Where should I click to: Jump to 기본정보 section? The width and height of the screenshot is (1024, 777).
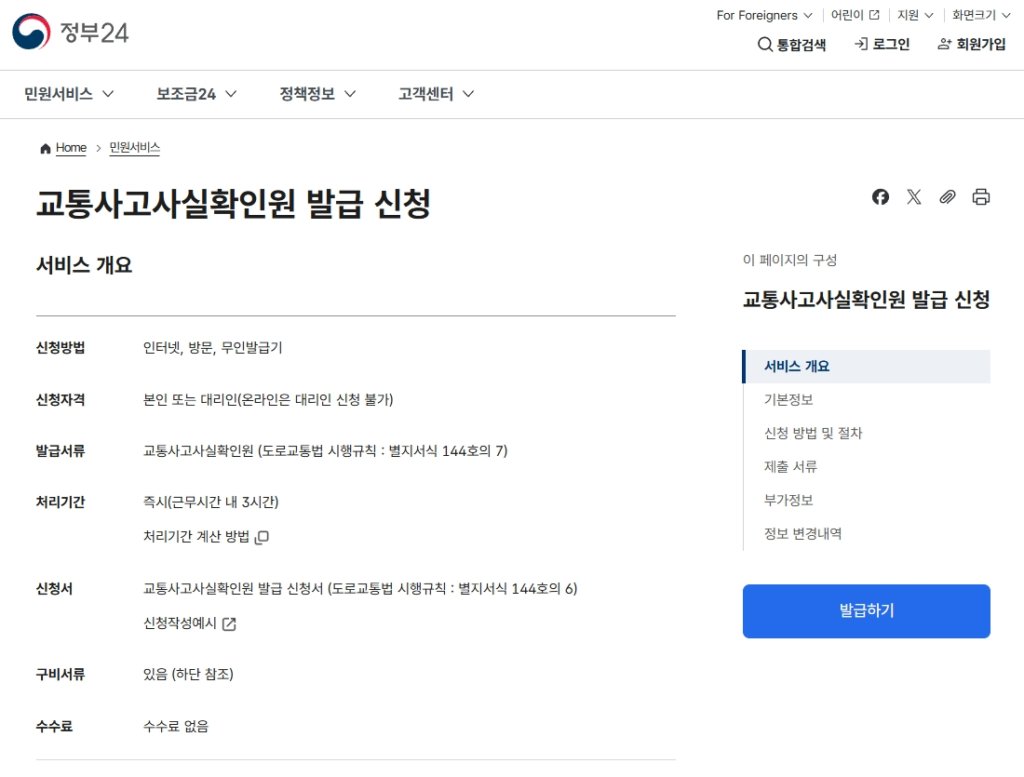(788, 400)
